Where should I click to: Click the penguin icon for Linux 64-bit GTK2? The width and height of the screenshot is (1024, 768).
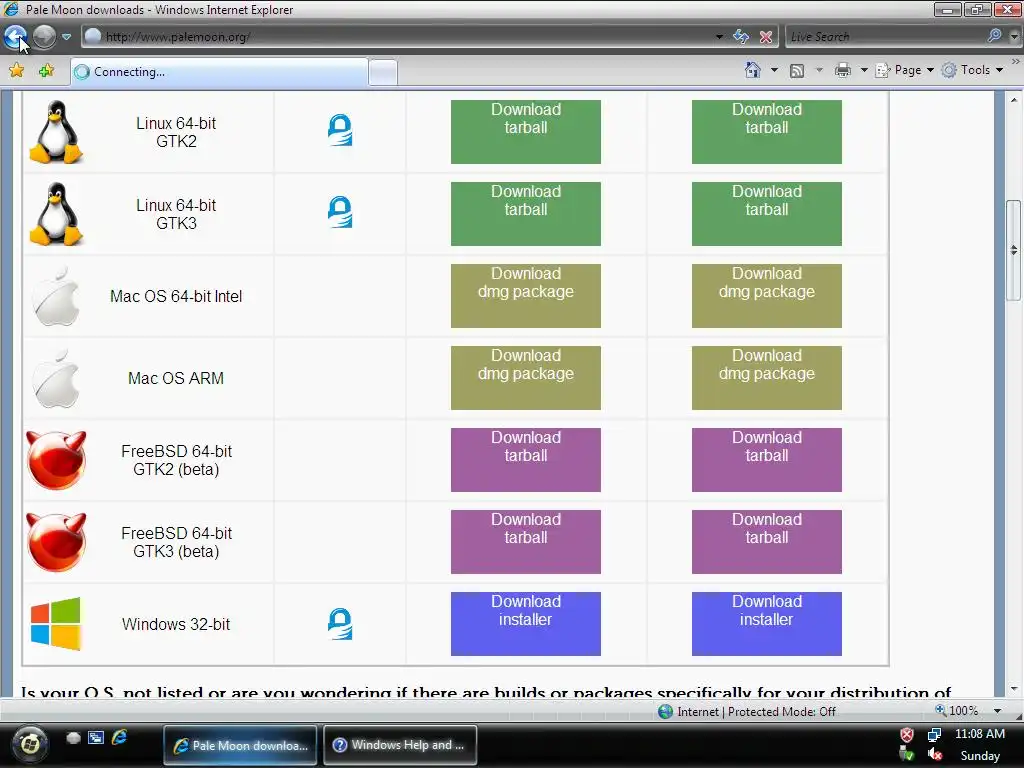pos(56,132)
